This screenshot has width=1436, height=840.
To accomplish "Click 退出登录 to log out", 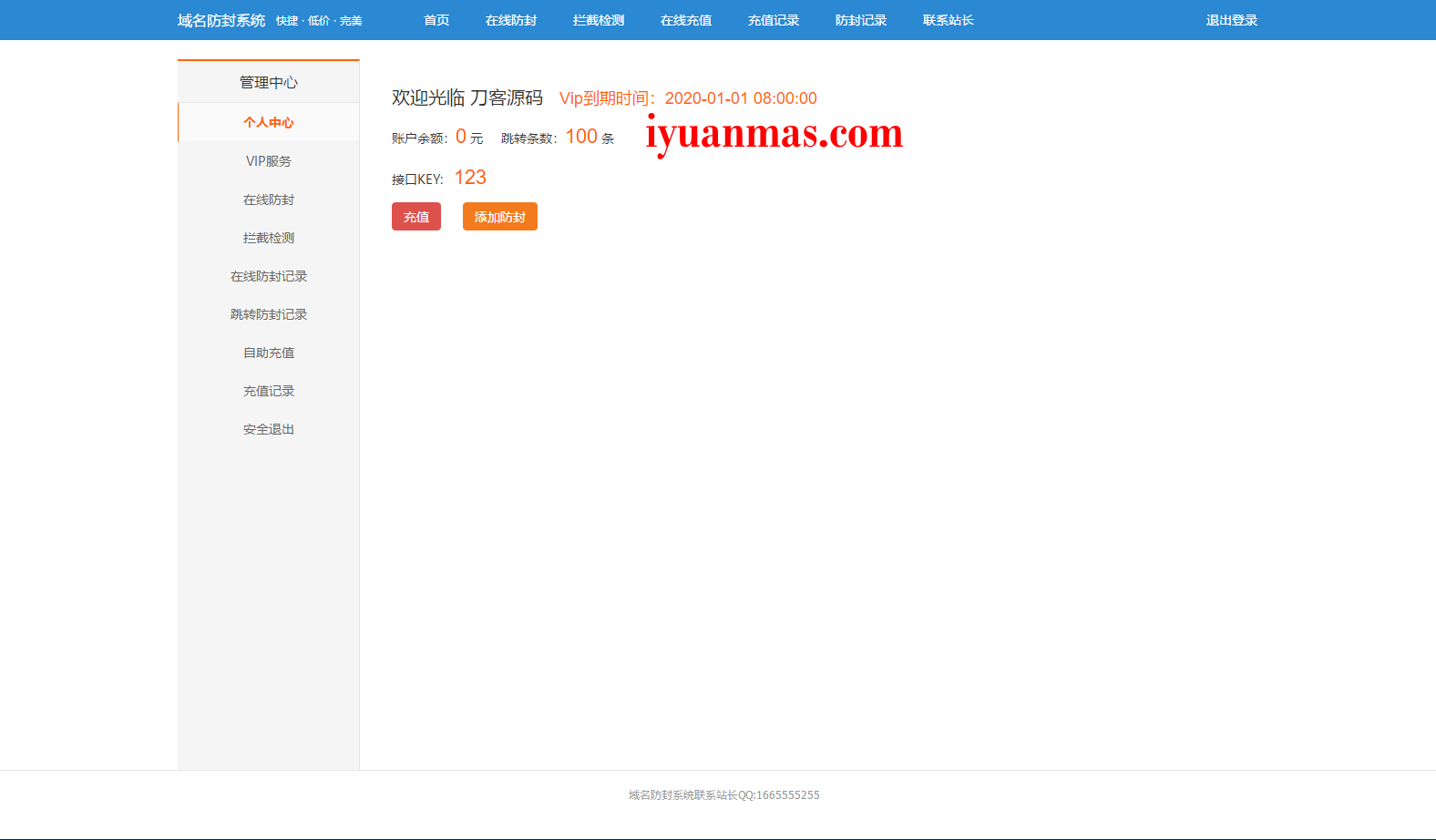I will (x=1232, y=20).
